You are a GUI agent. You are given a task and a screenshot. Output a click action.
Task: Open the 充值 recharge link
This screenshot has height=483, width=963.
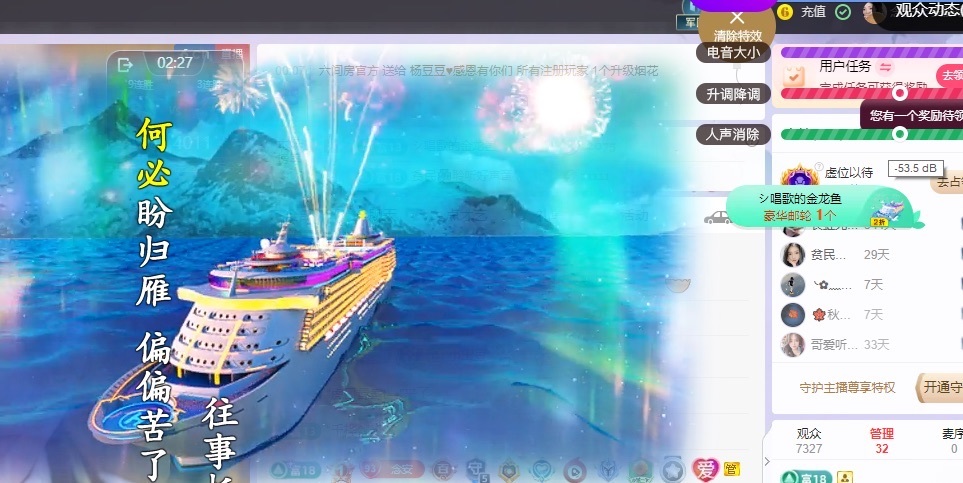813,12
